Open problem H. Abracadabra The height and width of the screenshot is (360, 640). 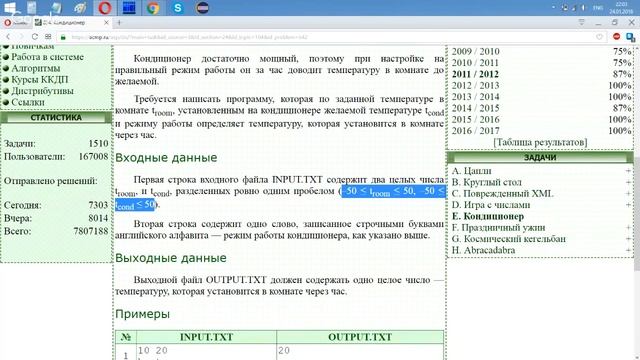click(483, 250)
